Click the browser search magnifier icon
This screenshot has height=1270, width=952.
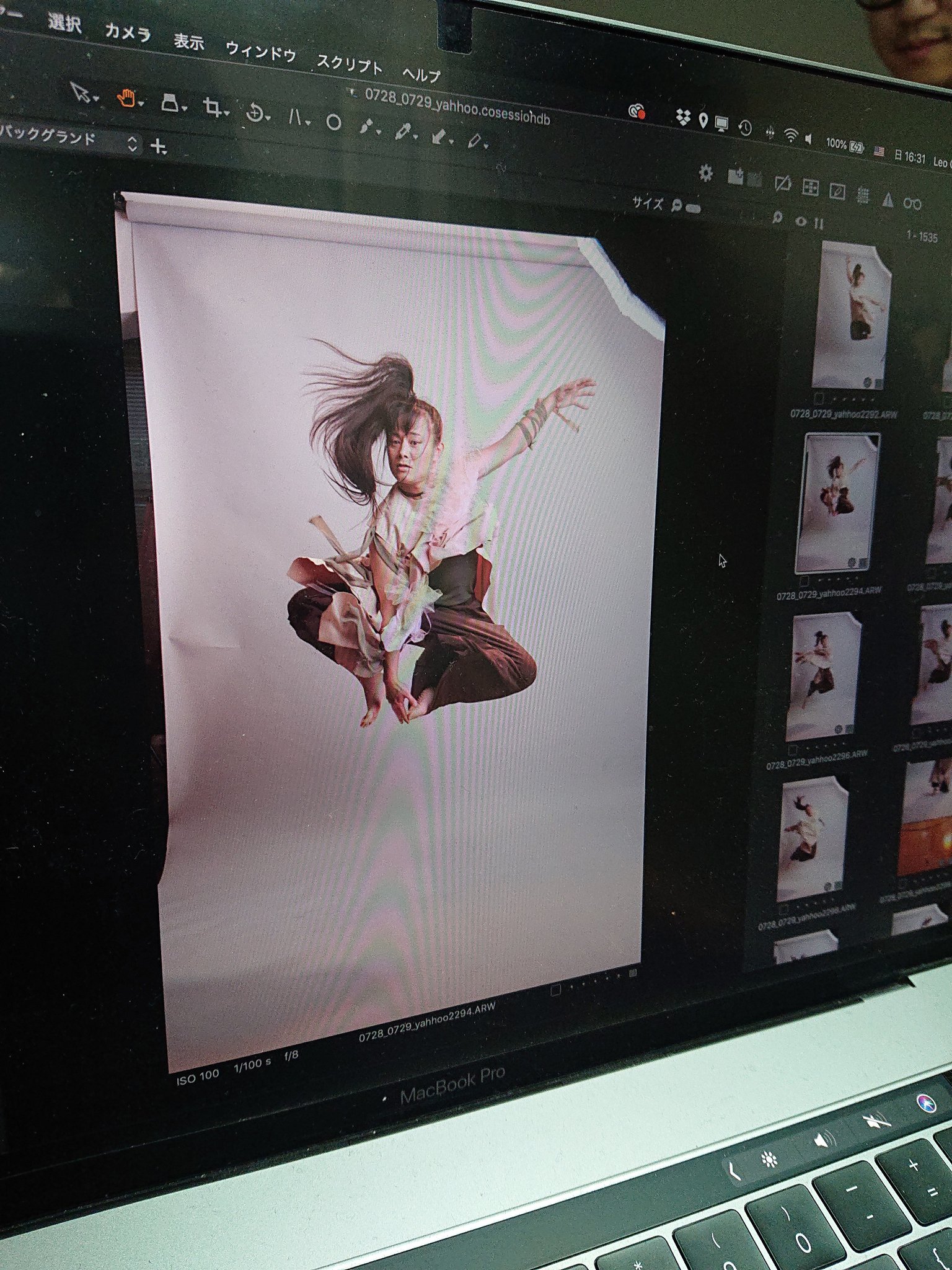[x=777, y=216]
